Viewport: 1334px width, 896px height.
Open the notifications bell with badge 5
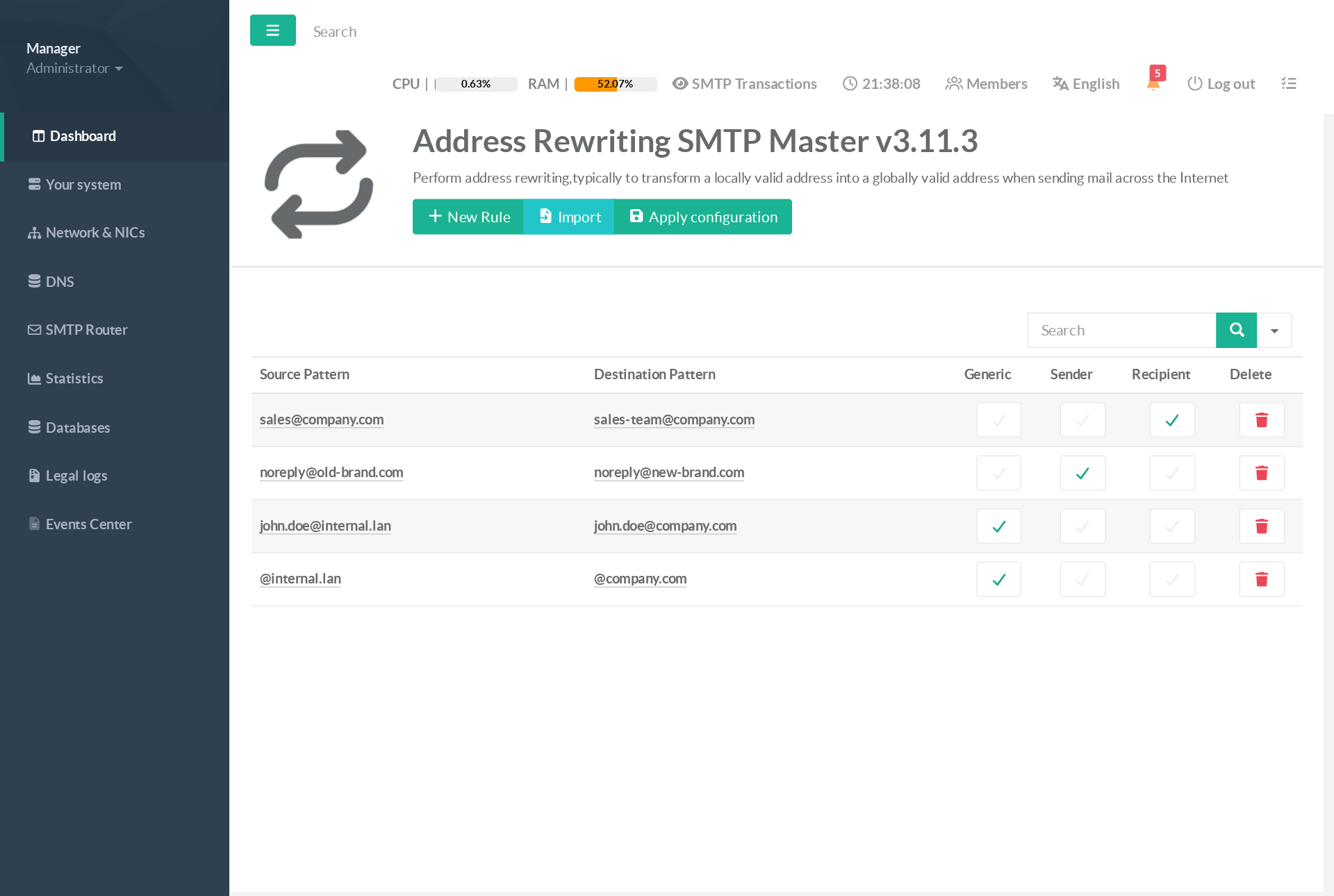coord(1153,81)
